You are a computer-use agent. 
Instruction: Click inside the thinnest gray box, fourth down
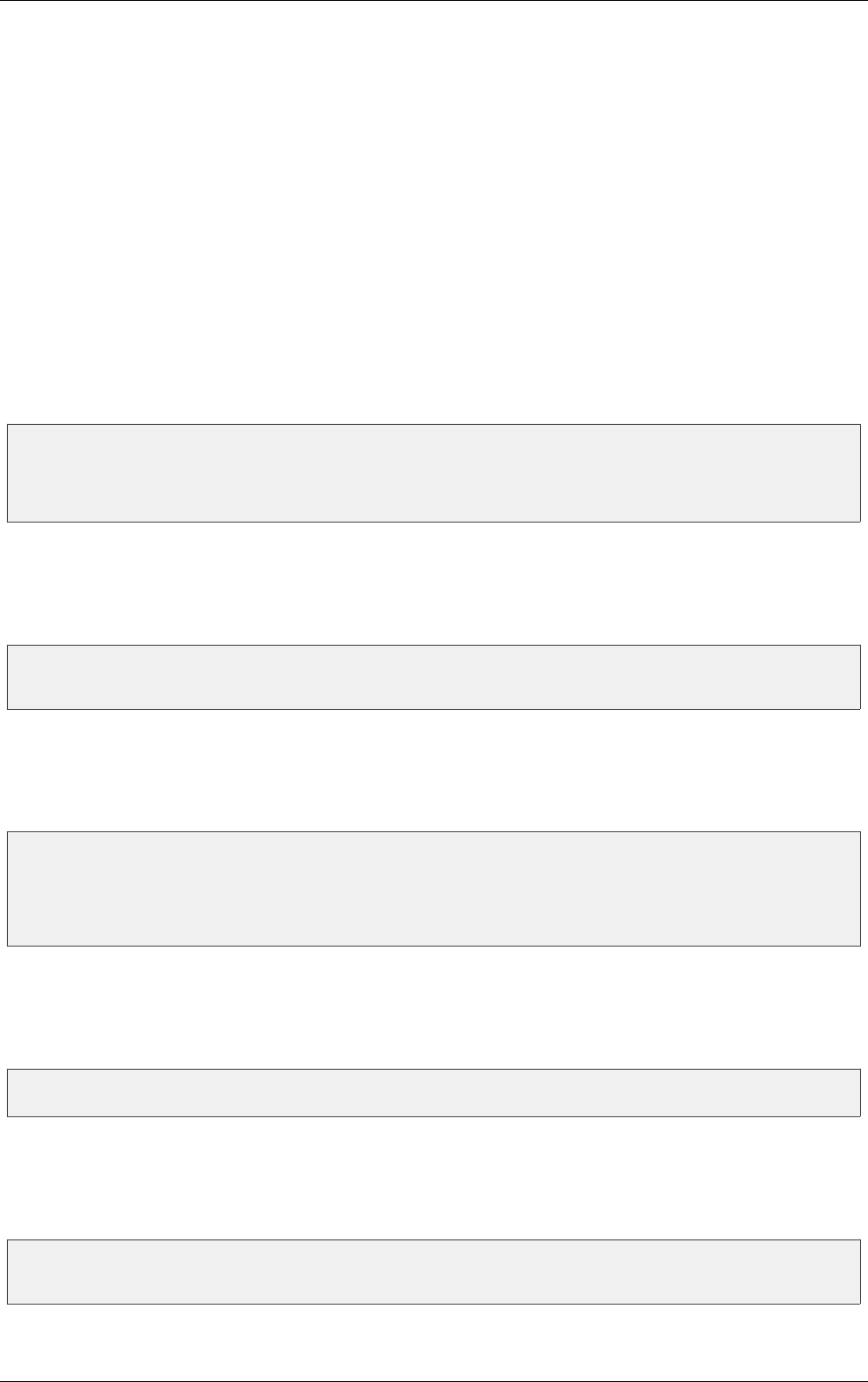[x=434, y=1093]
